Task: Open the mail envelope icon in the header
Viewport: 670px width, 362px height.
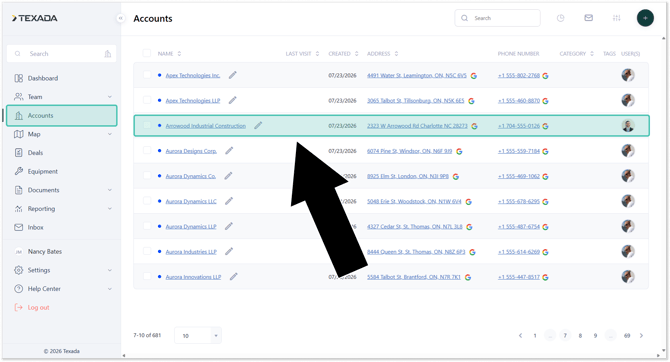Action: click(x=588, y=18)
